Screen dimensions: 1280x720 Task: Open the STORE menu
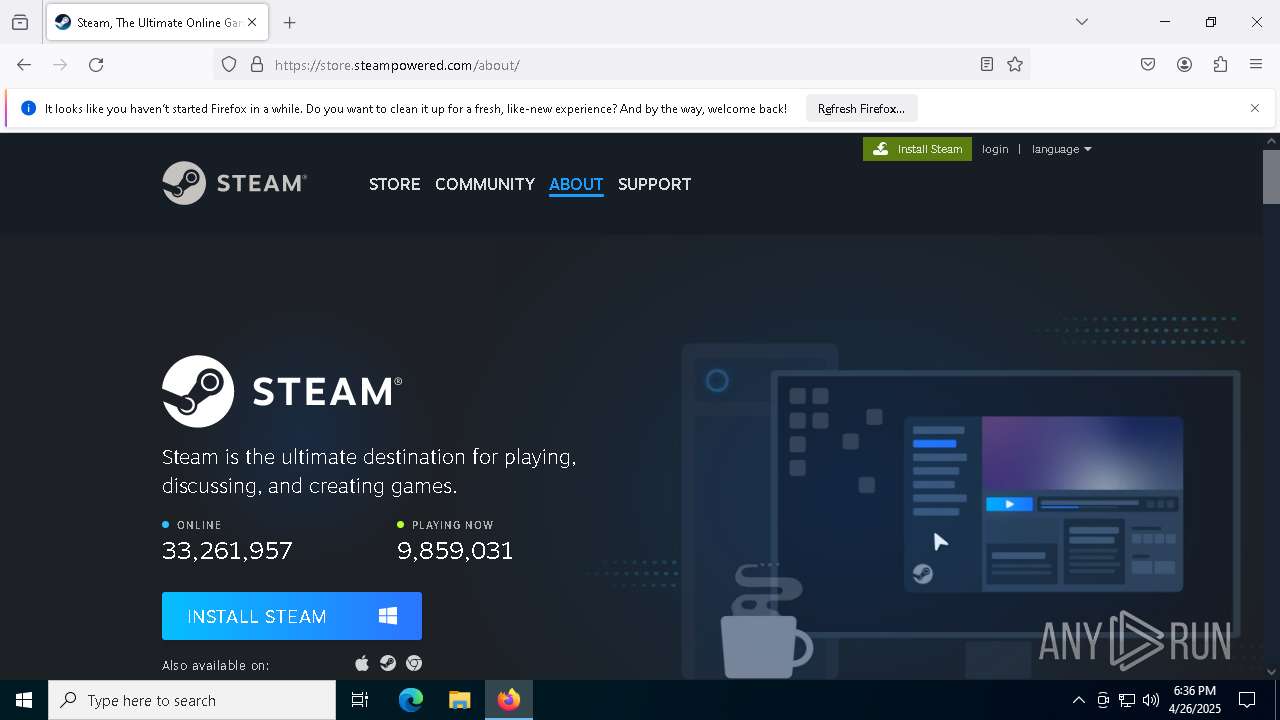tap(394, 184)
